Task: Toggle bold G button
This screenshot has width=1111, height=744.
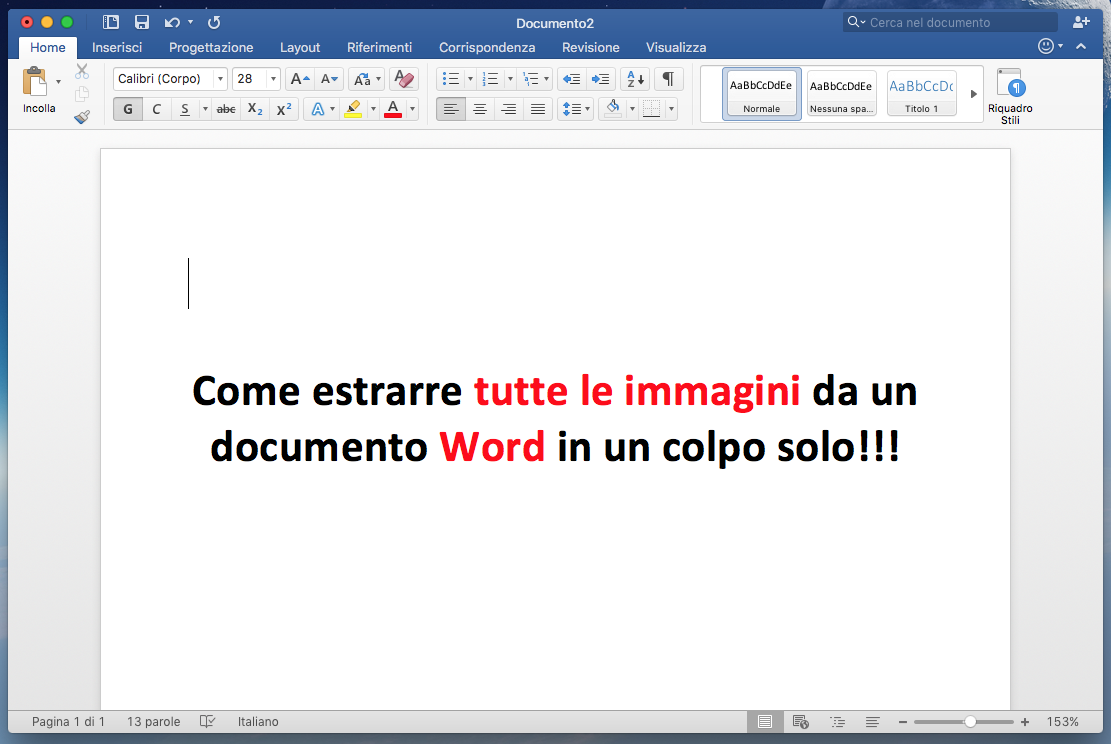Action: [x=128, y=109]
